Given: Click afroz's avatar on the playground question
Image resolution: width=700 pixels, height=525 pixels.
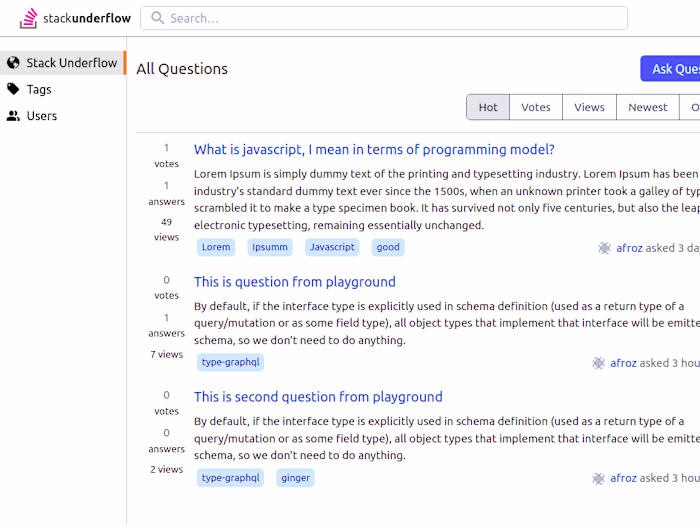Looking at the screenshot, I should [x=598, y=363].
